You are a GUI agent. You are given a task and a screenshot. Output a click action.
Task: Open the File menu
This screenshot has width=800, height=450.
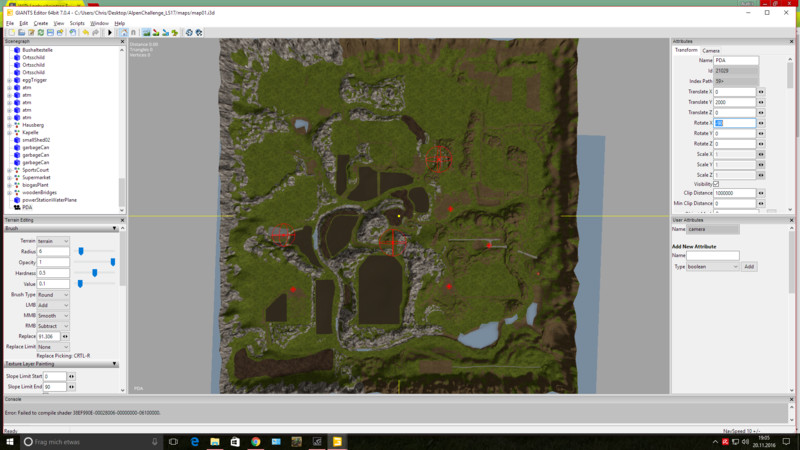(x=10, y=23)
